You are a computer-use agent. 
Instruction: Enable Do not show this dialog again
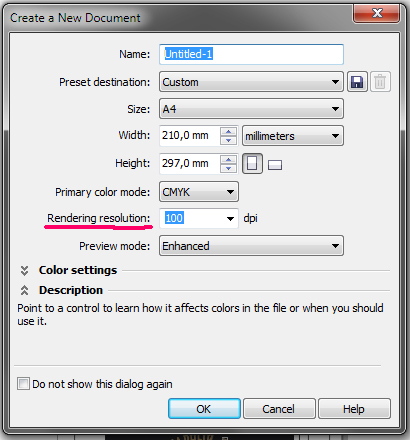tap(23, 384)
